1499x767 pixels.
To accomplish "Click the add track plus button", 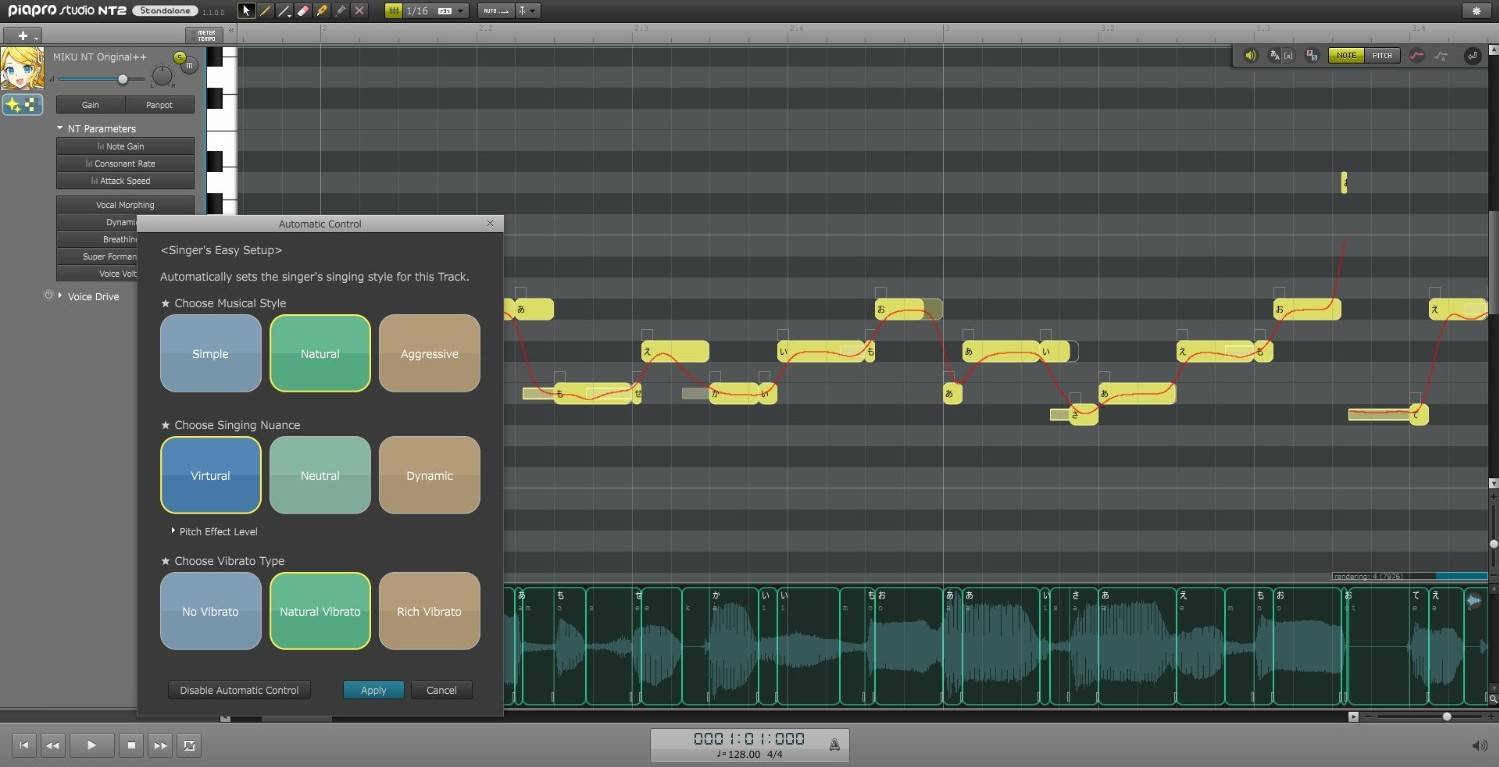I will [24, 35].
